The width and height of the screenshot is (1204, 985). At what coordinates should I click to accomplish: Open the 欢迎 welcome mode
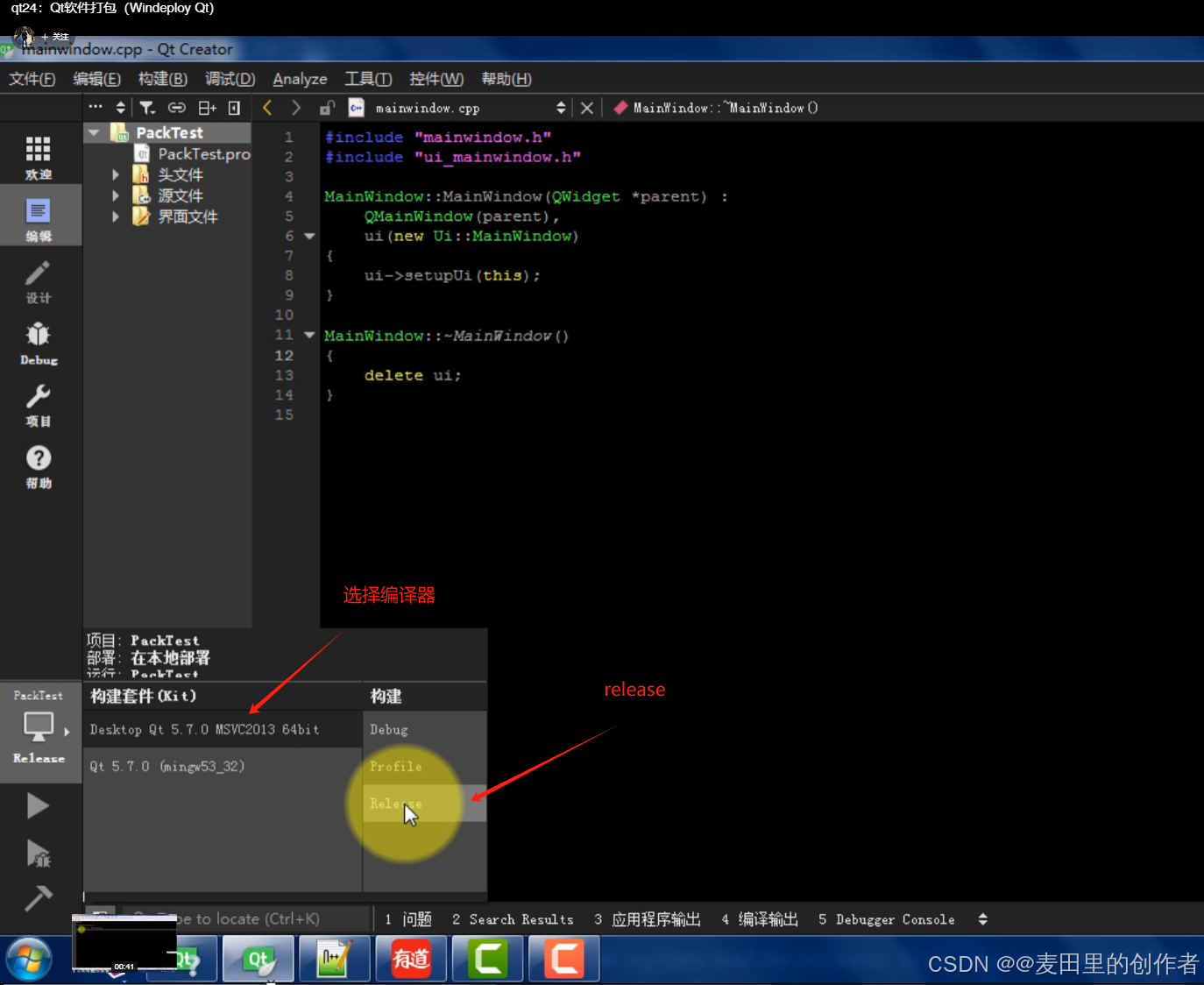39,158
